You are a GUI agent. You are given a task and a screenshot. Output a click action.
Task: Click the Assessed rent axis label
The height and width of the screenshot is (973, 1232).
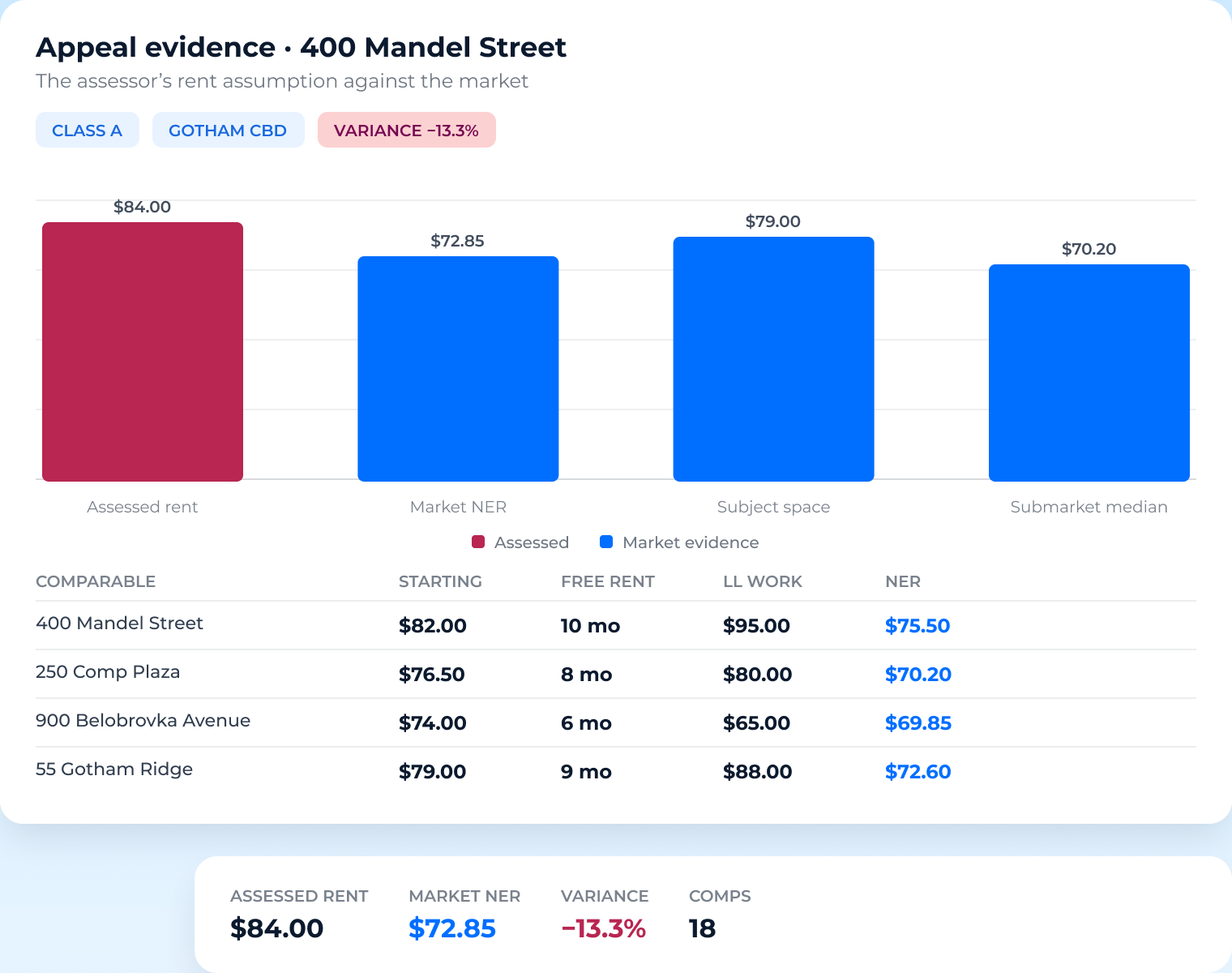pyautogui.click(x=143, y=507)
